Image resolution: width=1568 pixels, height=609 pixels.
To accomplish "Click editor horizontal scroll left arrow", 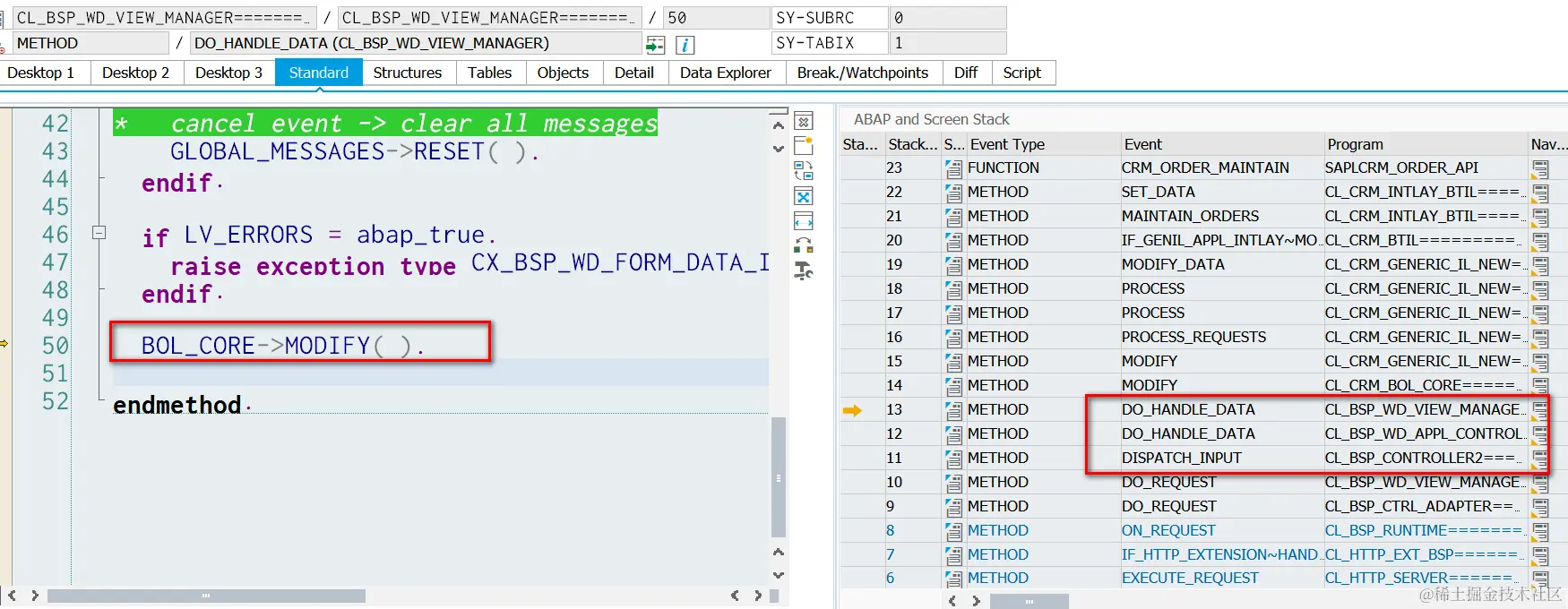I will pyautogui.click(x=12, y=596).
